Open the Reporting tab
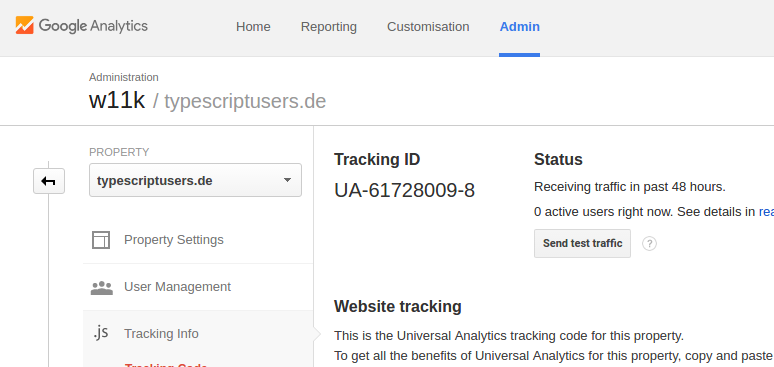 coord(329,27)
